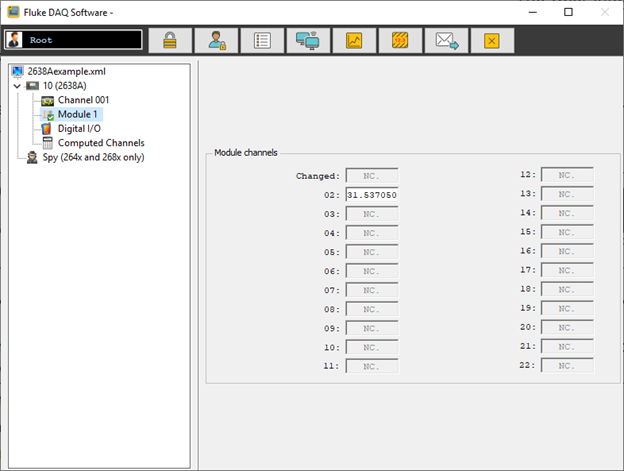Click the Channel 001 meter icon
Screen dimensions: 624x471
click(x=48, y=100)
